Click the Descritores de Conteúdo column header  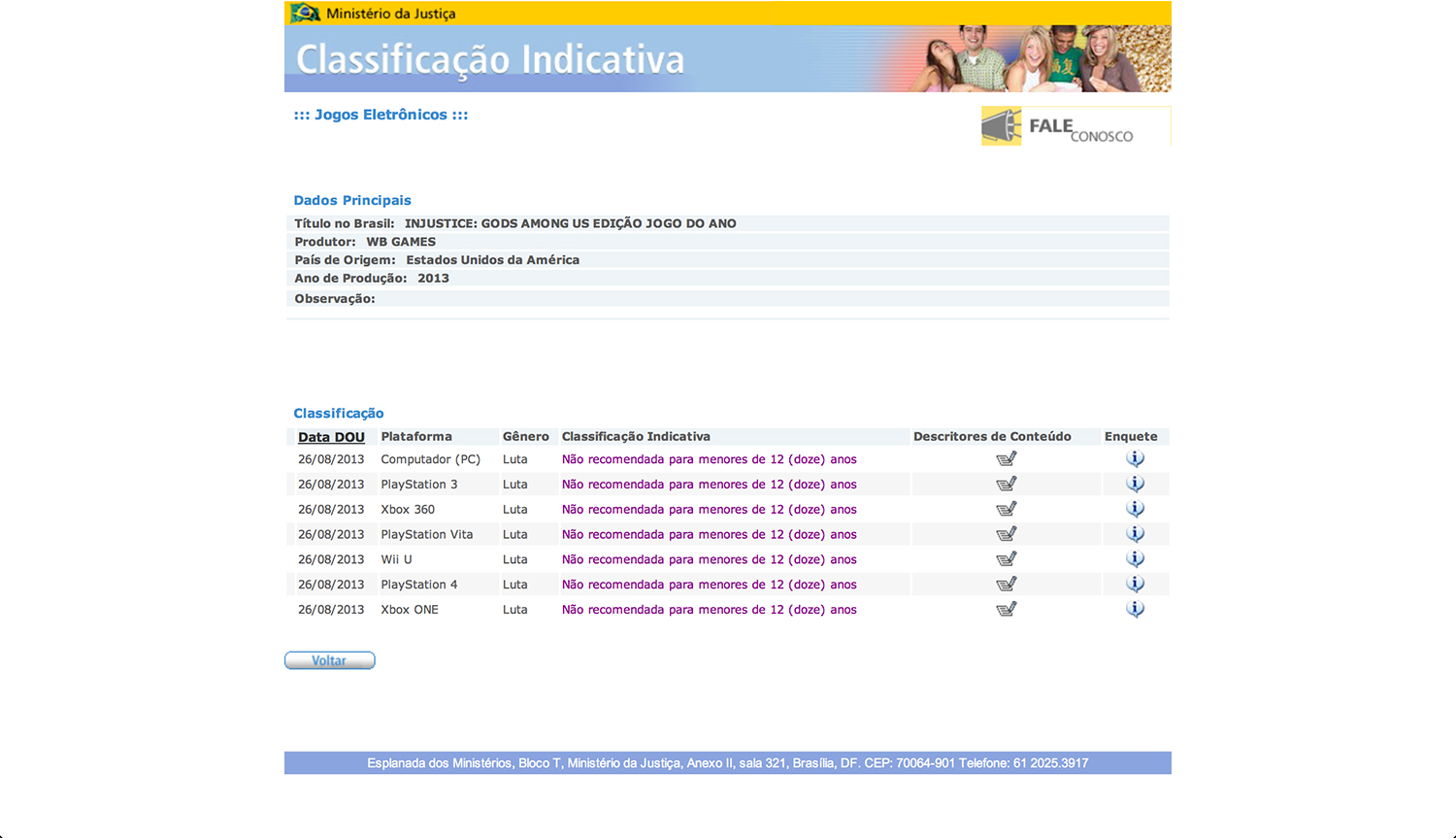992,437
